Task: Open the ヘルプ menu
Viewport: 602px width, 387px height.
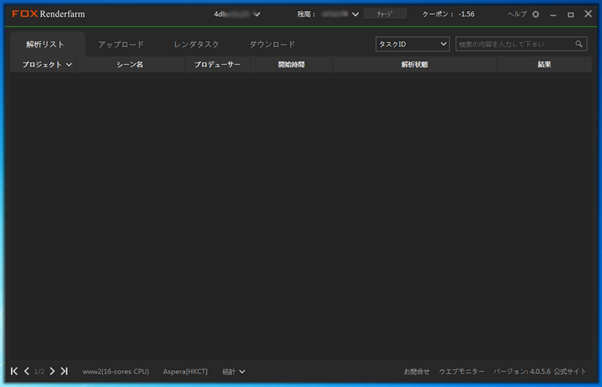Action: point(517,14)
